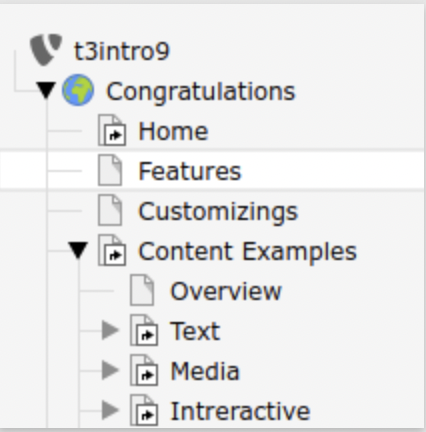This screenshot has height=432, width=426.
Task: Expand the Intreractive page branch
Action: (110, 410)
